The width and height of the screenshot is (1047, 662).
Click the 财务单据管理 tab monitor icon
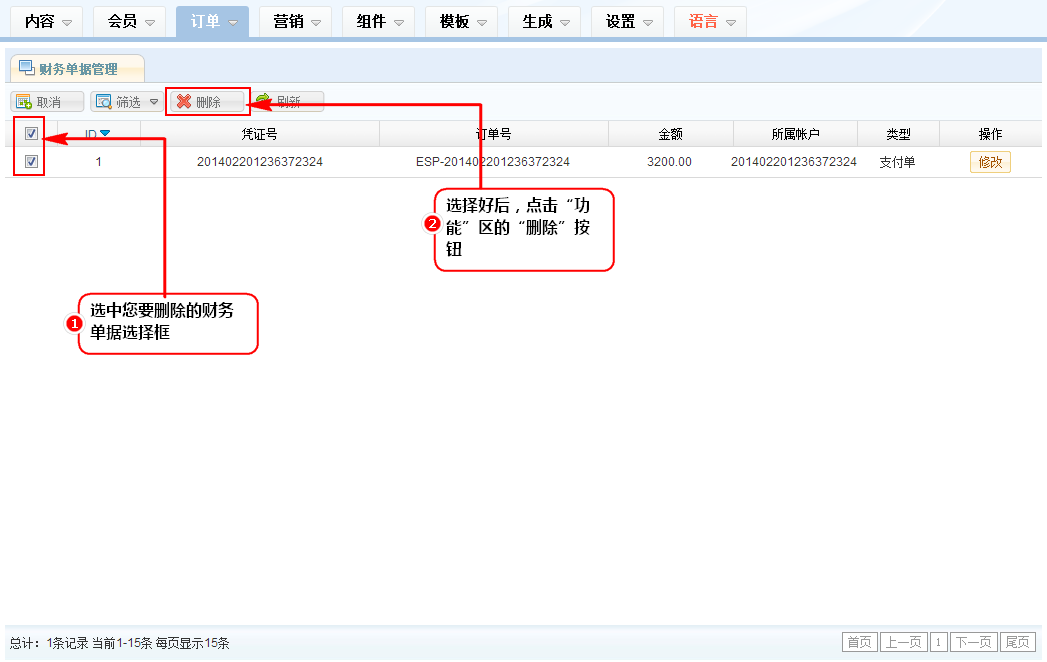(x=27, y=68)
